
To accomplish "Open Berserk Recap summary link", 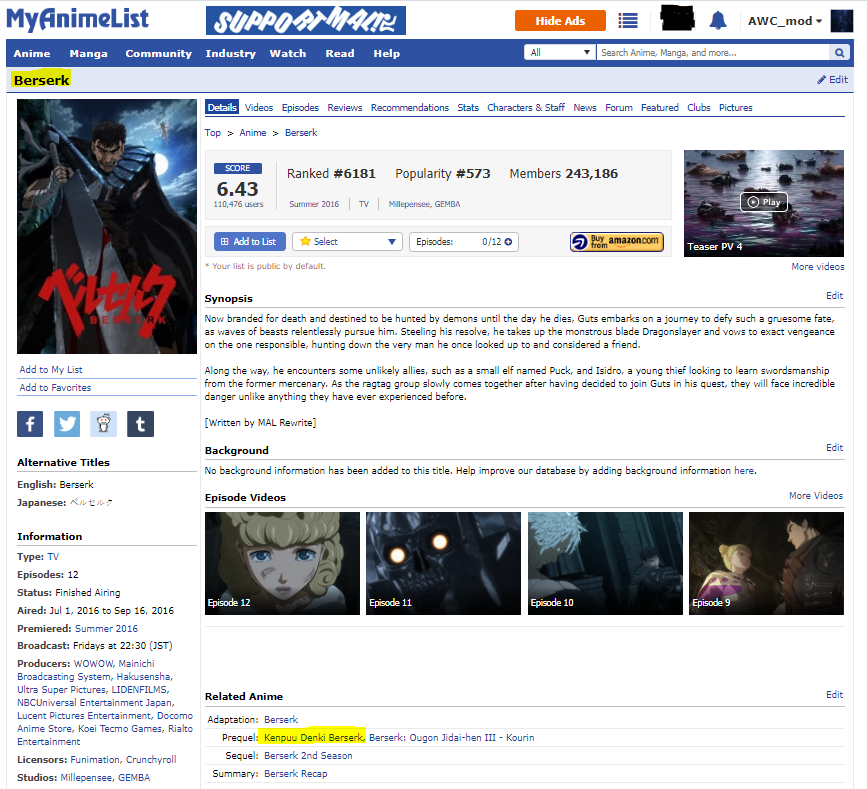I will click(295, 774).
